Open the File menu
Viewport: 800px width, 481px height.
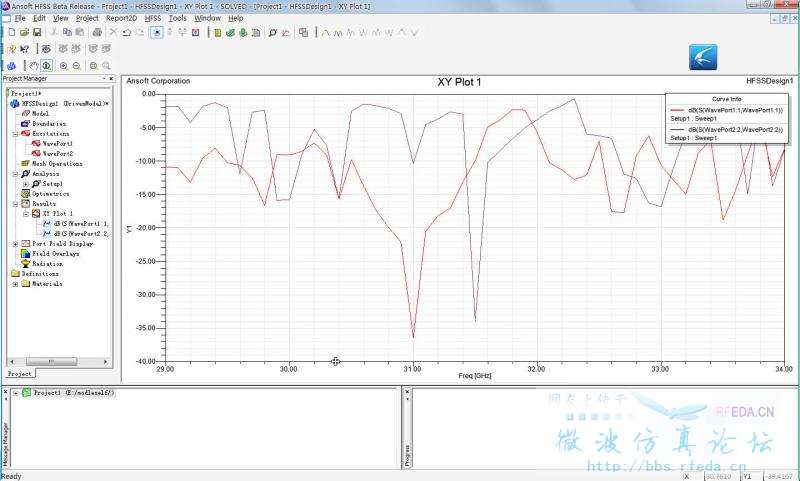point(20,18)
